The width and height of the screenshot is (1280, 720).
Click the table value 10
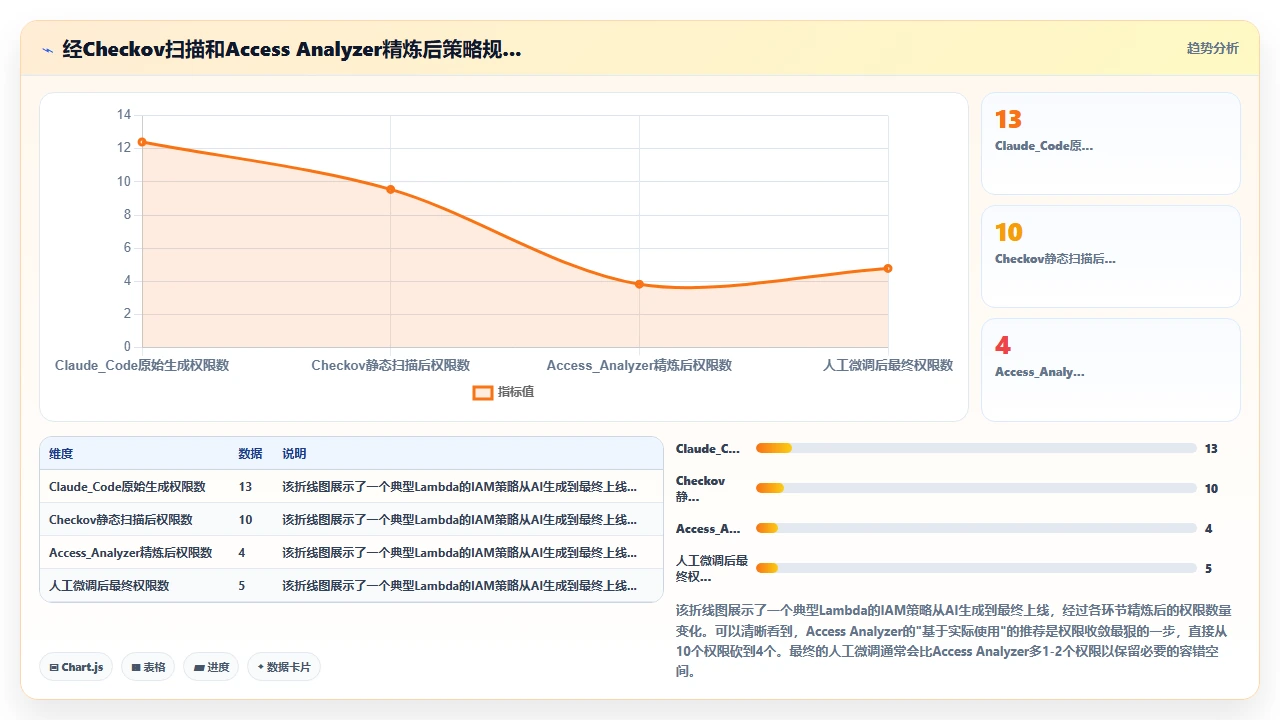(x=245, y=520)
